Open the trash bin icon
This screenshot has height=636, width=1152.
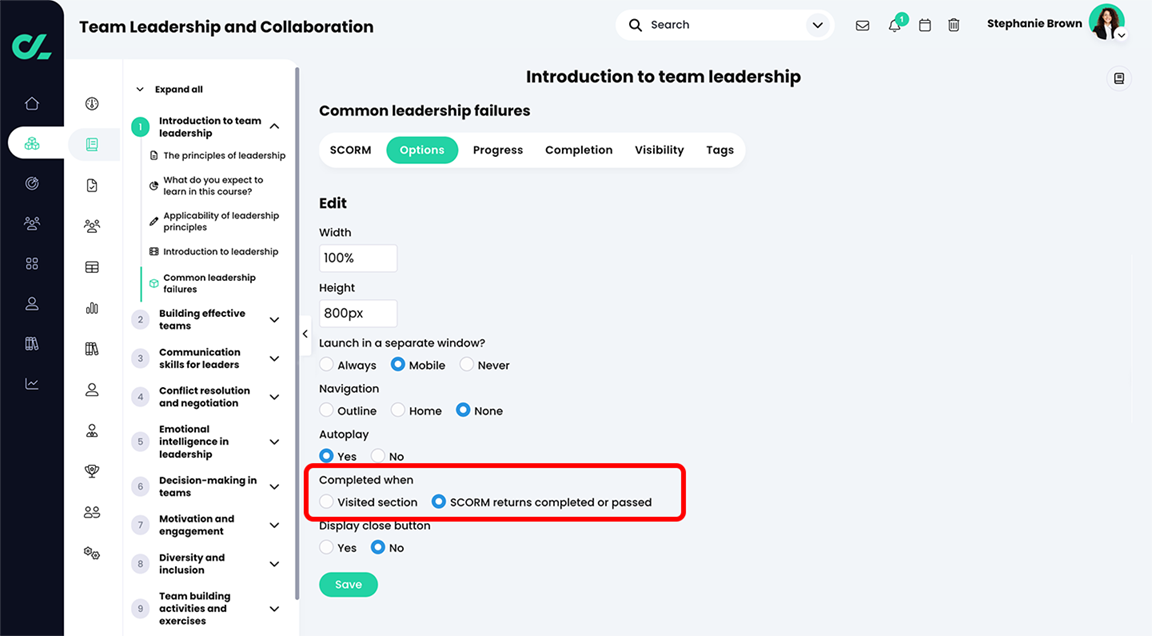(x=954, y=25)
